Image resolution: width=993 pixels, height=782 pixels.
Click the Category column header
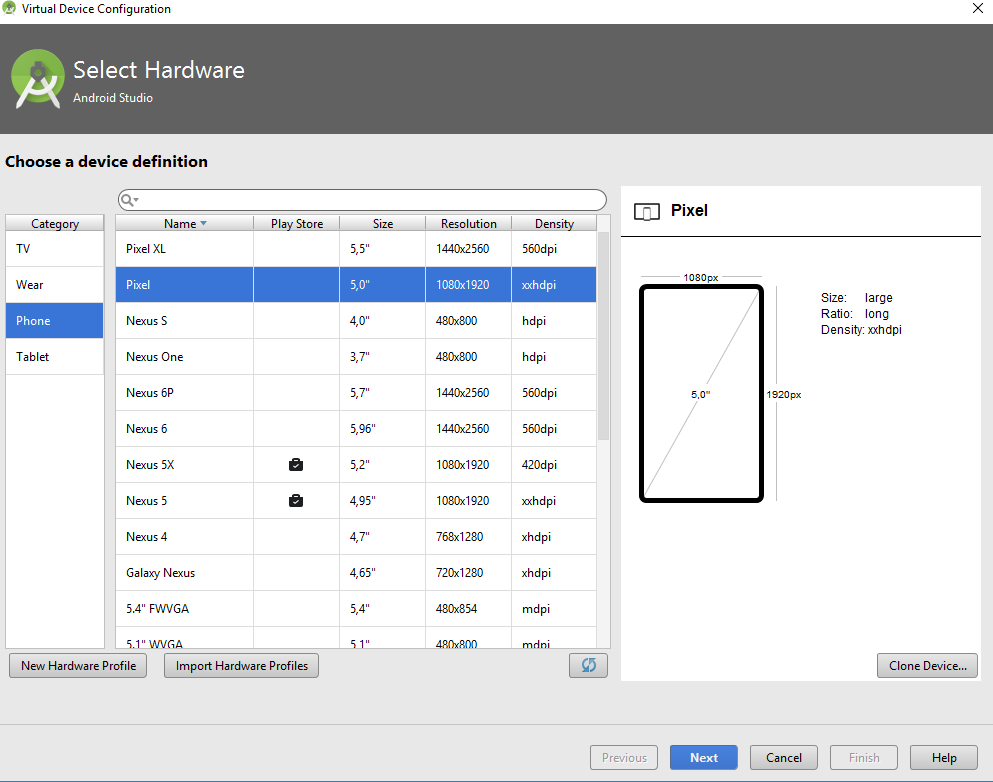click(54, 224)
